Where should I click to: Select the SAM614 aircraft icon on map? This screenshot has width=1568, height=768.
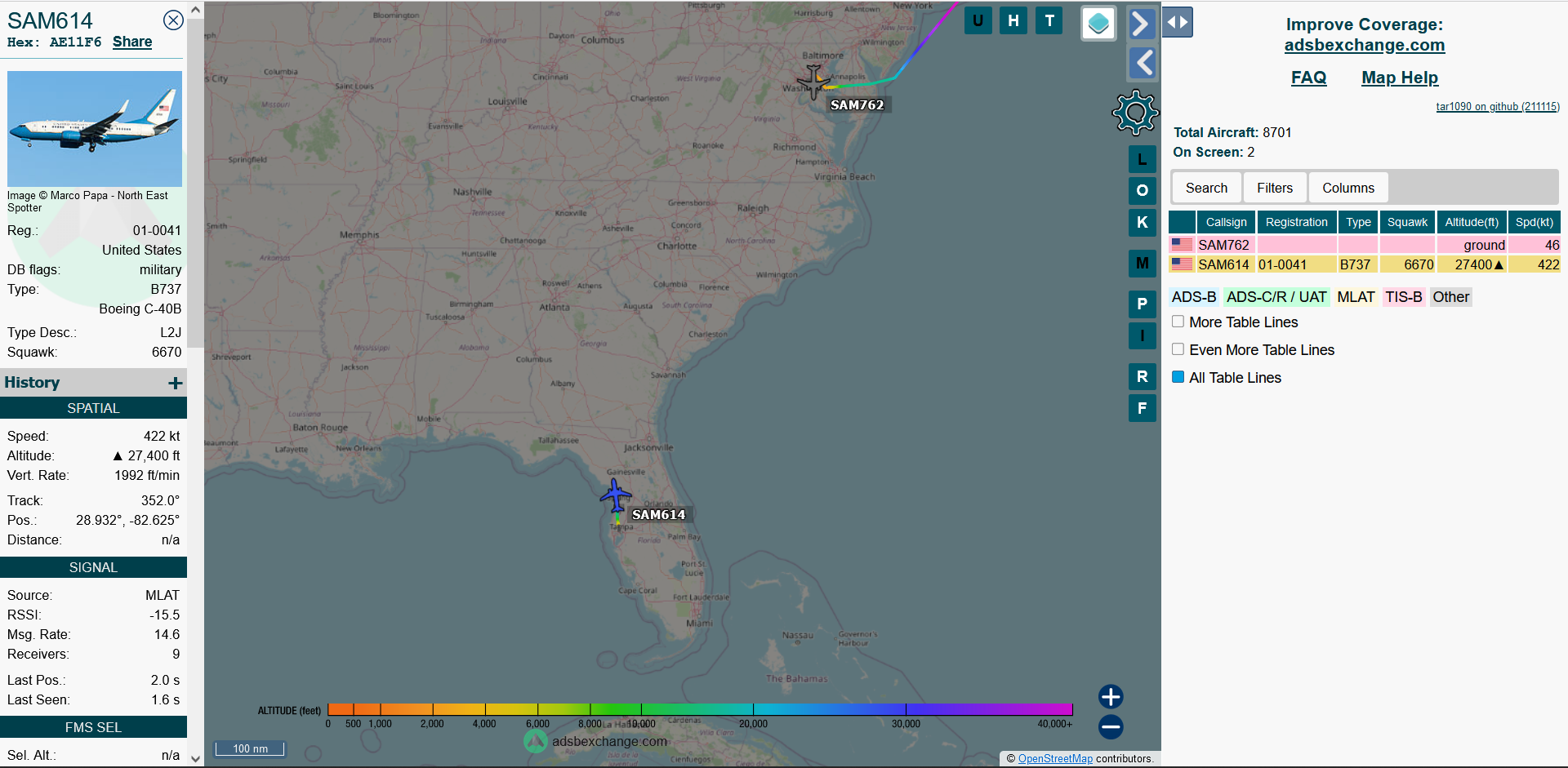(616, 495)
